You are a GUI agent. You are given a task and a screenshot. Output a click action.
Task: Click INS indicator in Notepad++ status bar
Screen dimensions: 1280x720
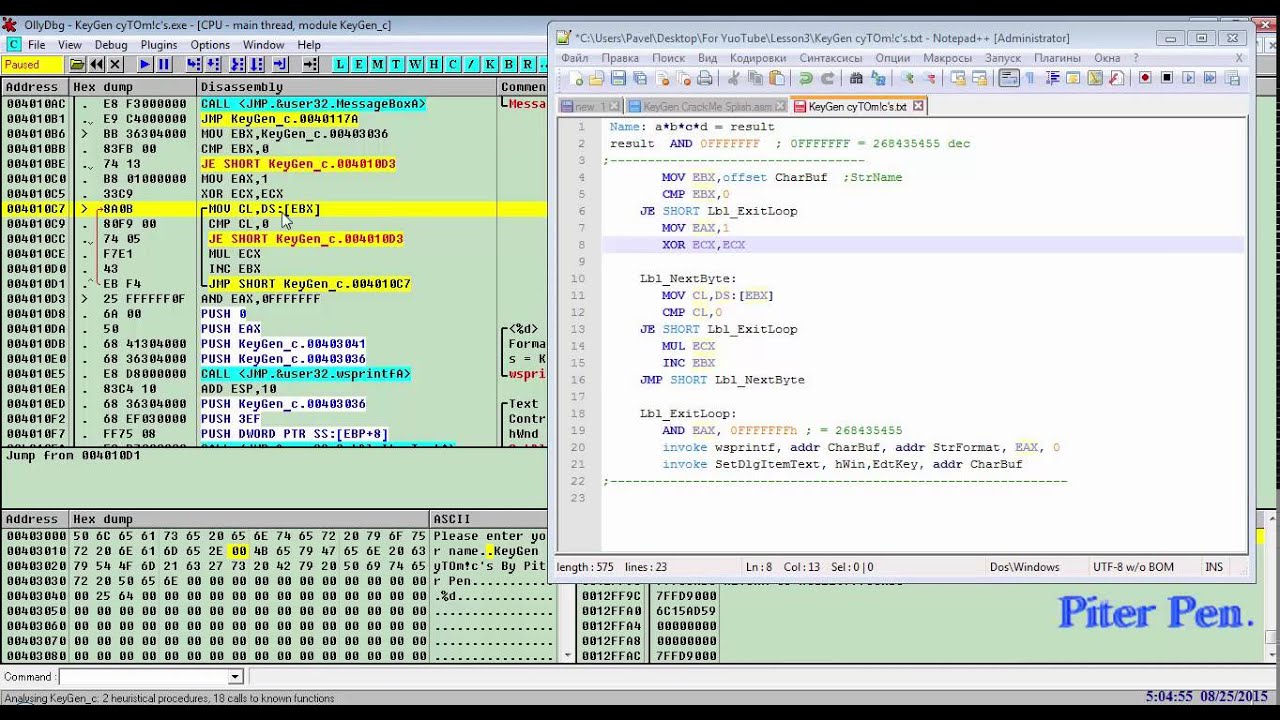tap(1214, 567)
